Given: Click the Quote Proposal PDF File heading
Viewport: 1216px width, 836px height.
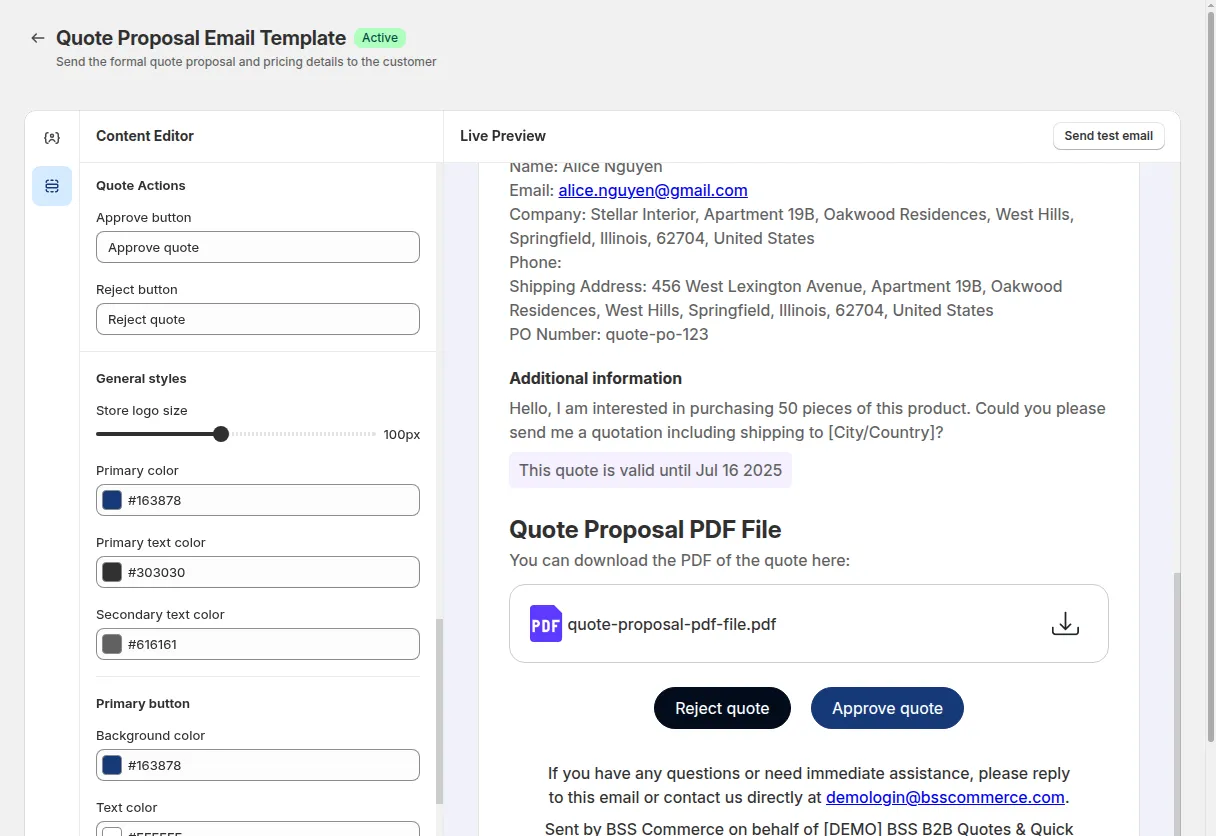Looking at the screenshot, I should pyautogui.click(x=645, y=530).
